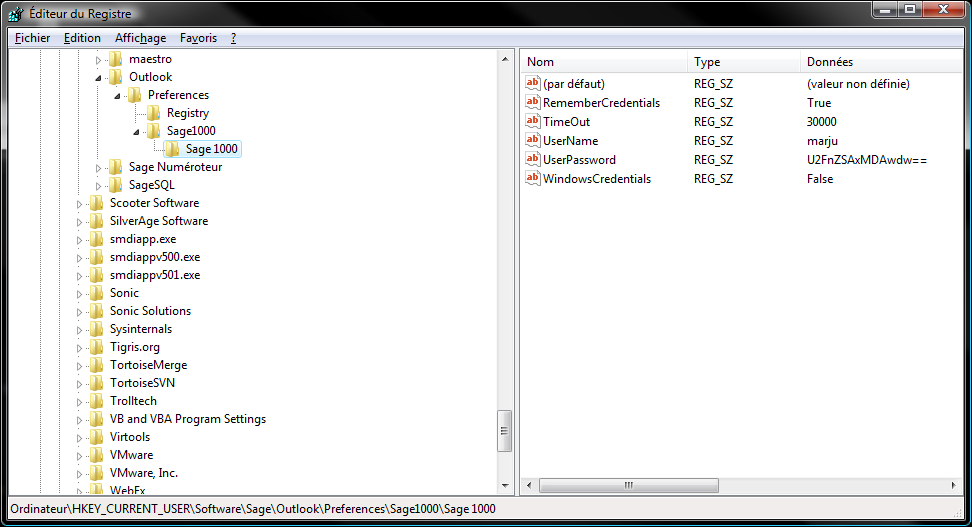Select the Sonic key label
Viewport: 972px width, 527px height.
pyautogui.click(x=125, y=293)
